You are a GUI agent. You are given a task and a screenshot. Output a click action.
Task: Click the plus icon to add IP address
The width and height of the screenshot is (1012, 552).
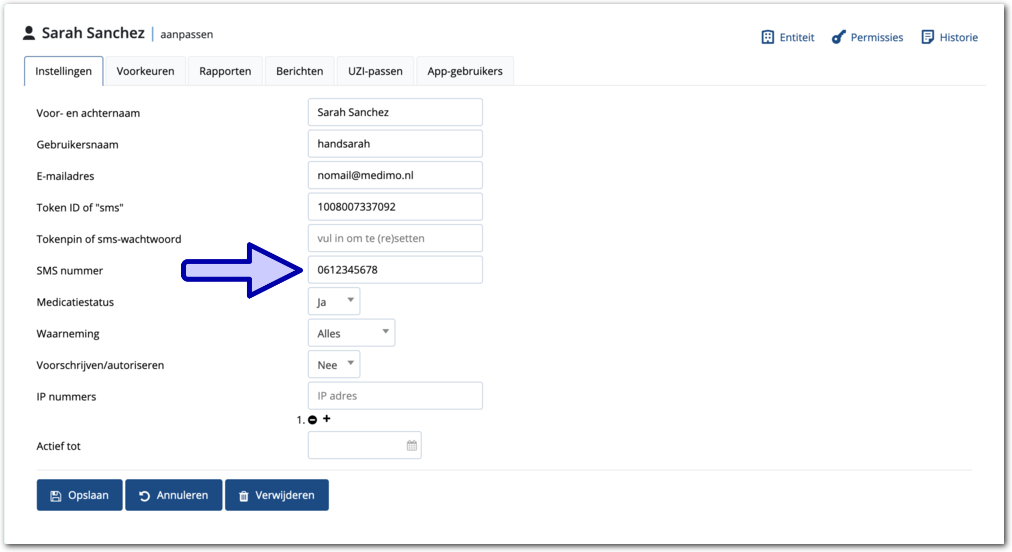[327, 419]
